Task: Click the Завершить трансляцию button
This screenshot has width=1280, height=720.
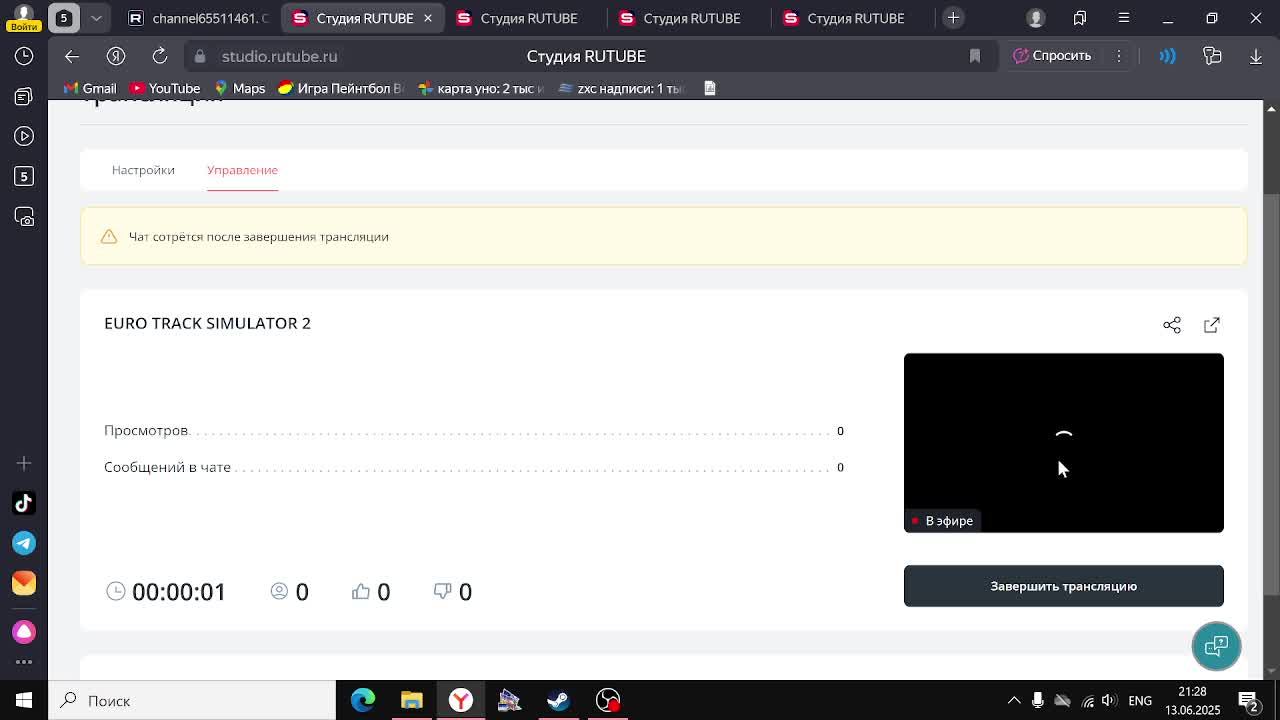Action: coord(1064,586)
